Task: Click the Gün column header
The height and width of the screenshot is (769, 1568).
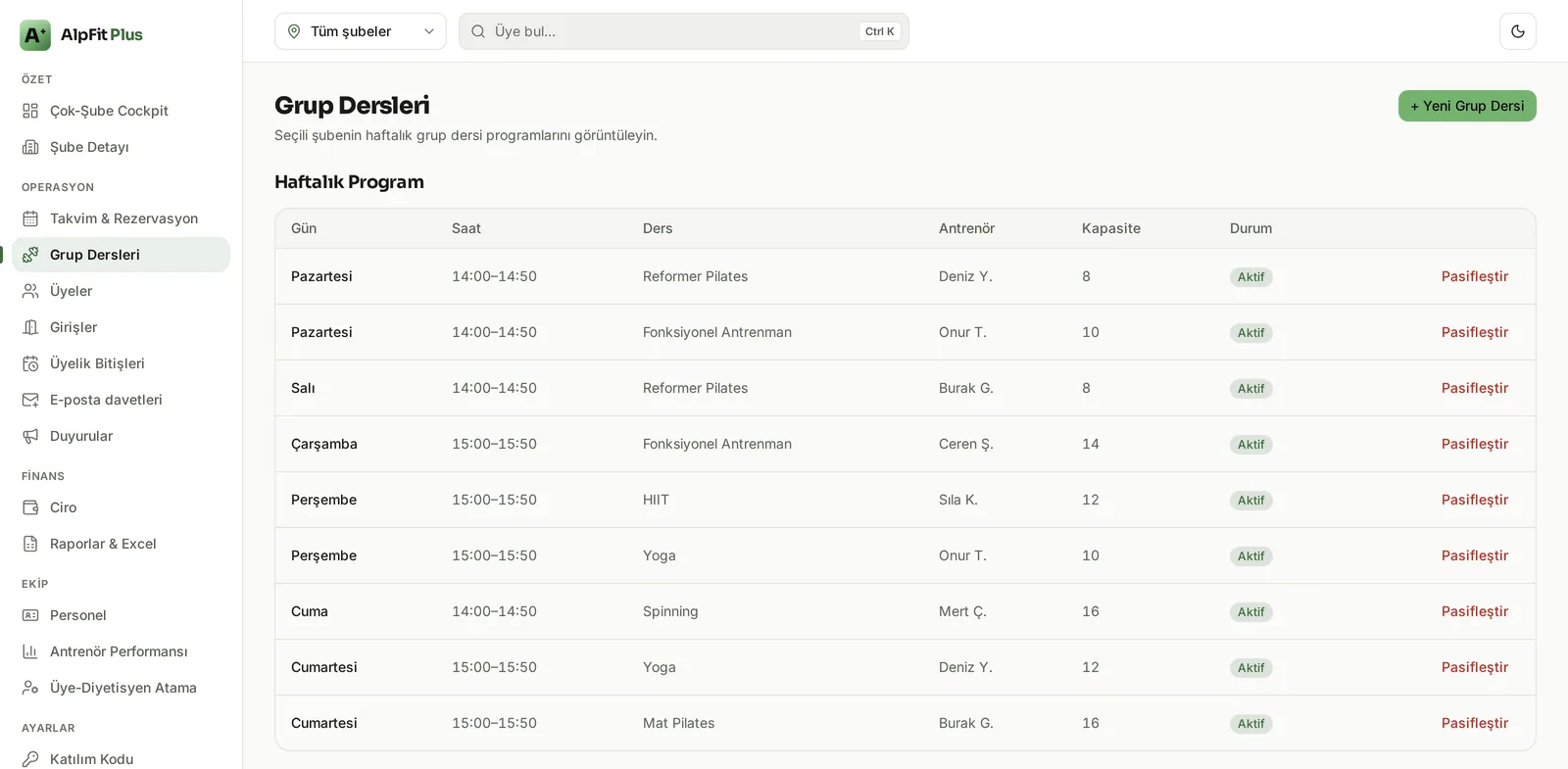Action: pyautogui.click(x=304, y=228)
